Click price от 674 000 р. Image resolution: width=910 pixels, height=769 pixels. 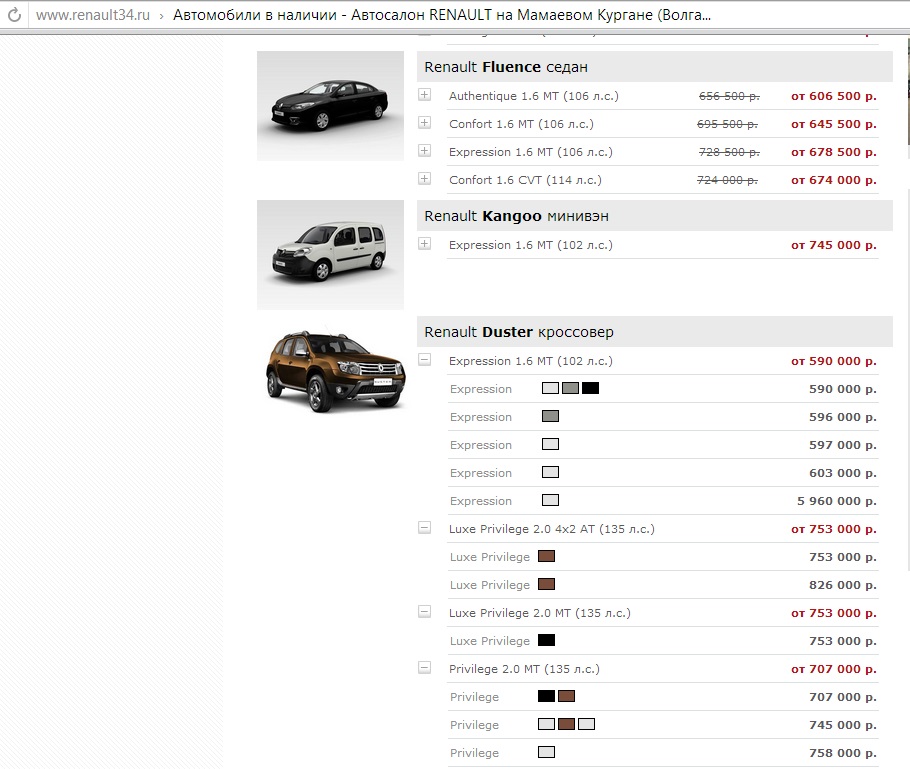pos(833,180)
